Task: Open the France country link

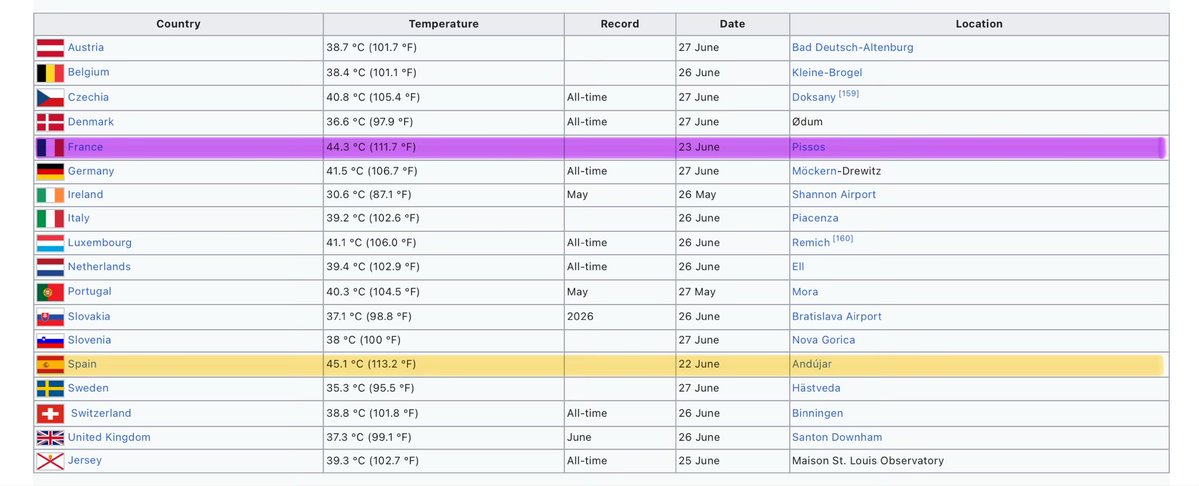Action: click(x=85, y=147)
